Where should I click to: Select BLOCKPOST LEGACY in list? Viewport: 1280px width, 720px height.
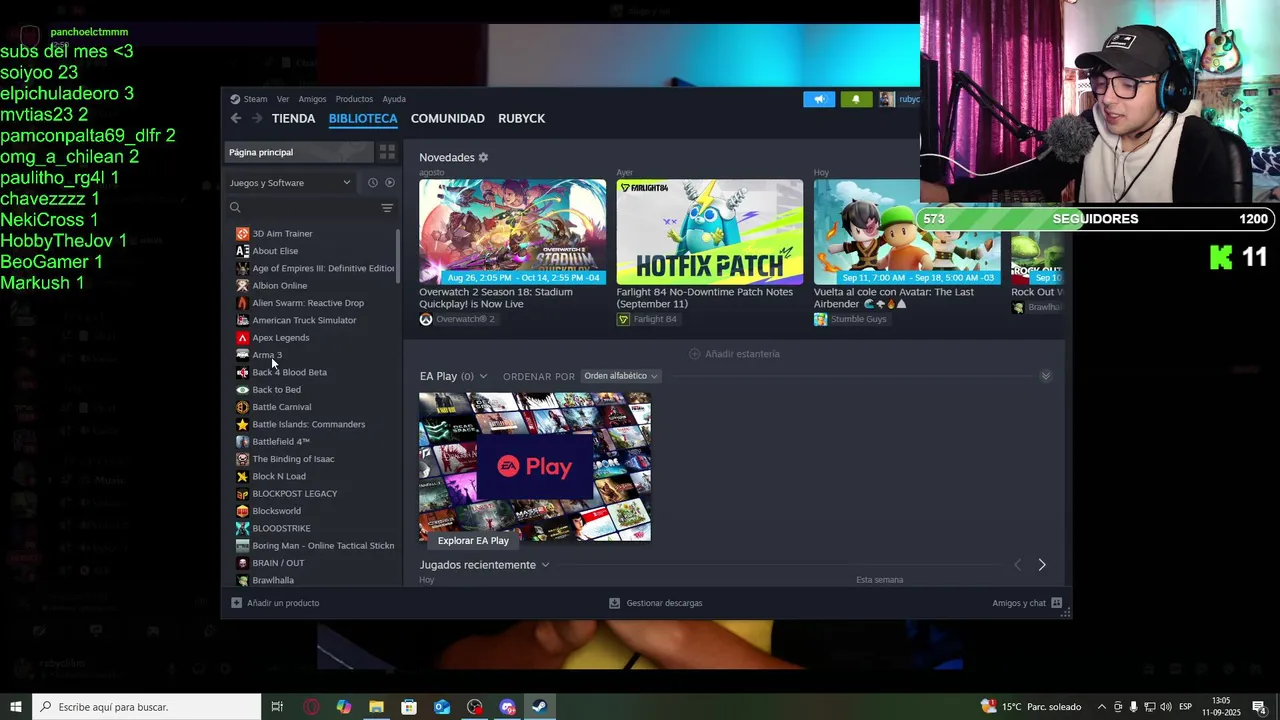pyautogui.click(x=315, y=494)
